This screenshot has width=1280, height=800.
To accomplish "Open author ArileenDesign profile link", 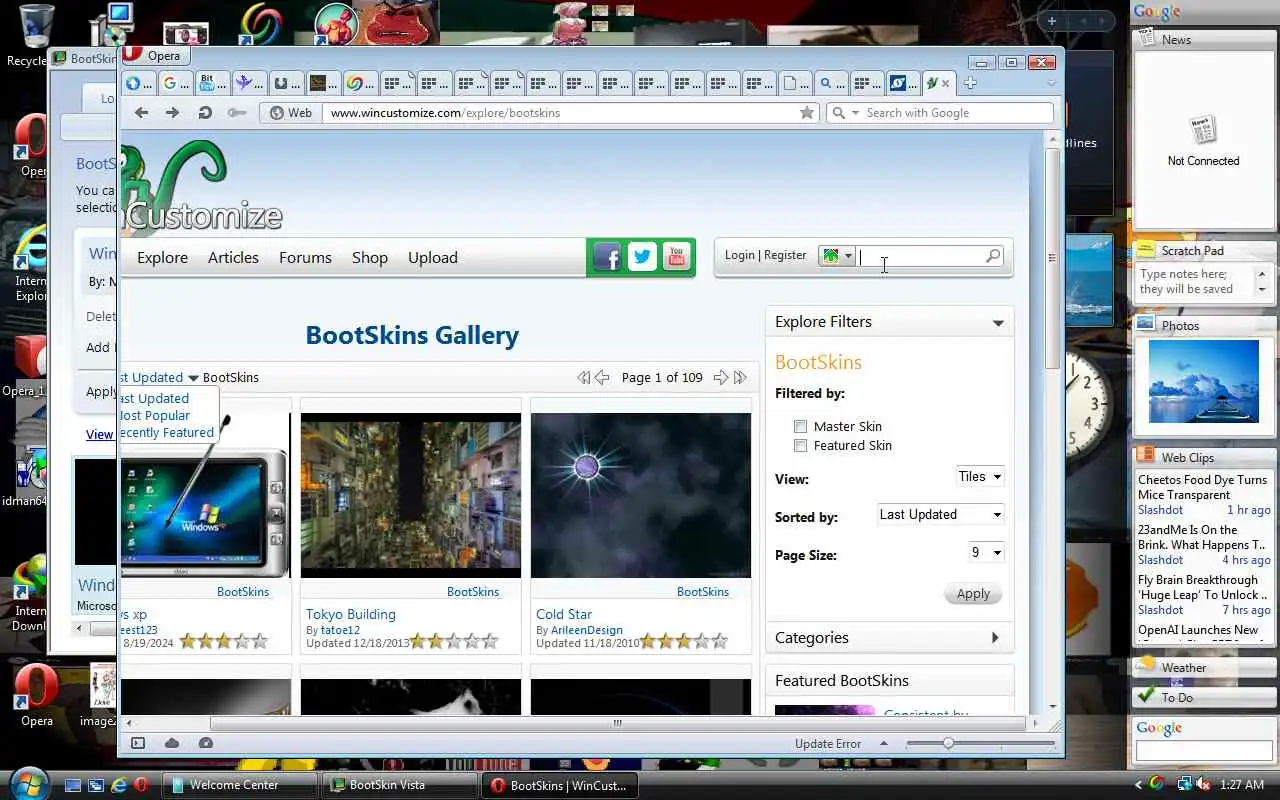I will pos(587,630).
